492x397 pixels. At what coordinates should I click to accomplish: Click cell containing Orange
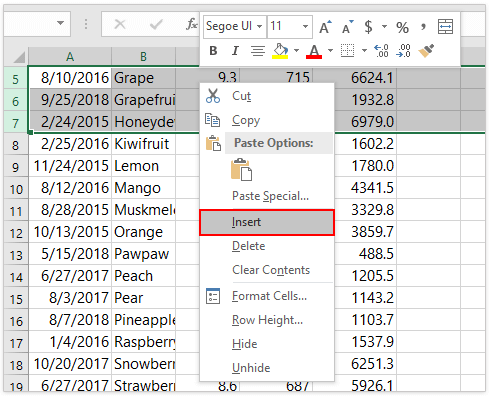143,232
